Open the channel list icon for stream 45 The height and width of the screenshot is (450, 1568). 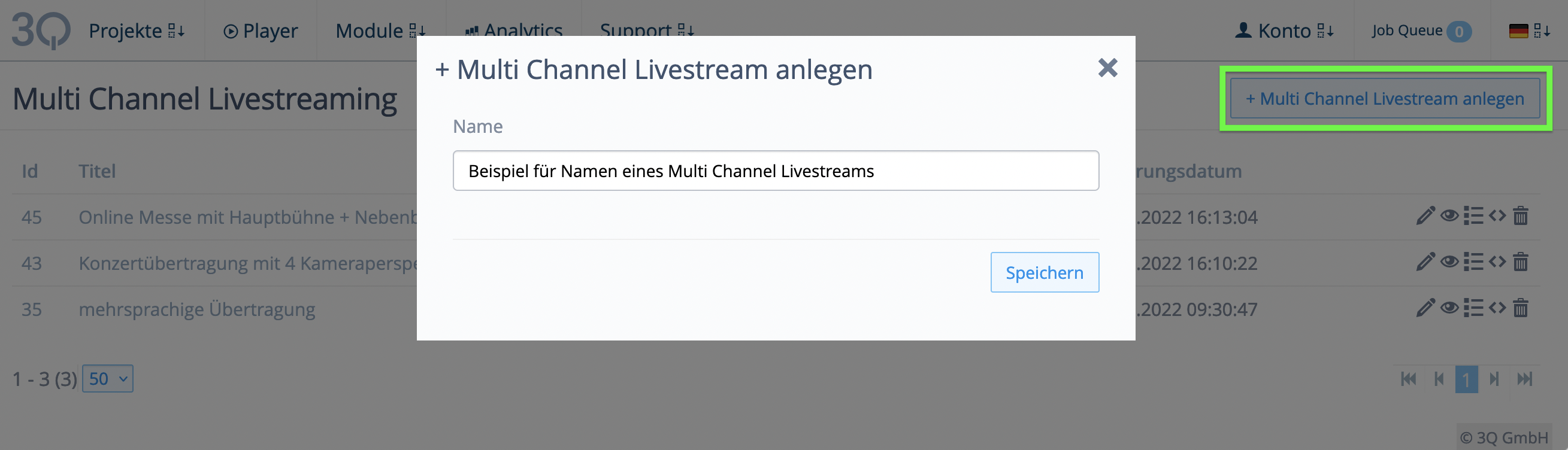[1473, 216]
